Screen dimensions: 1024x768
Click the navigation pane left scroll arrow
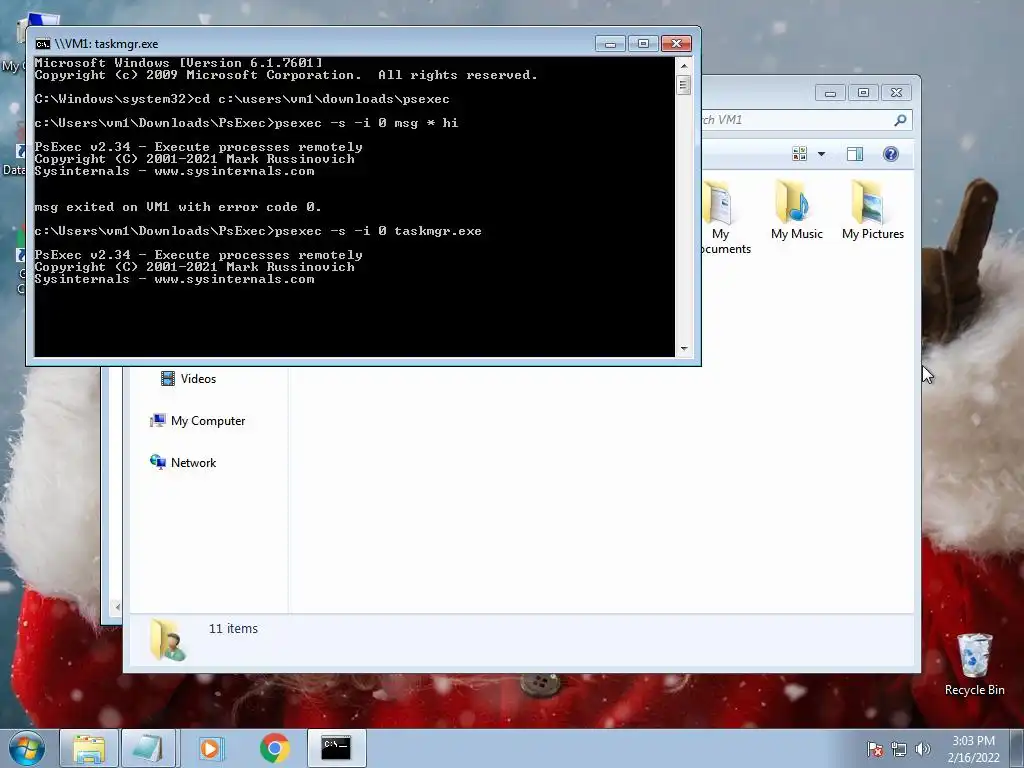tap(117, 607)
